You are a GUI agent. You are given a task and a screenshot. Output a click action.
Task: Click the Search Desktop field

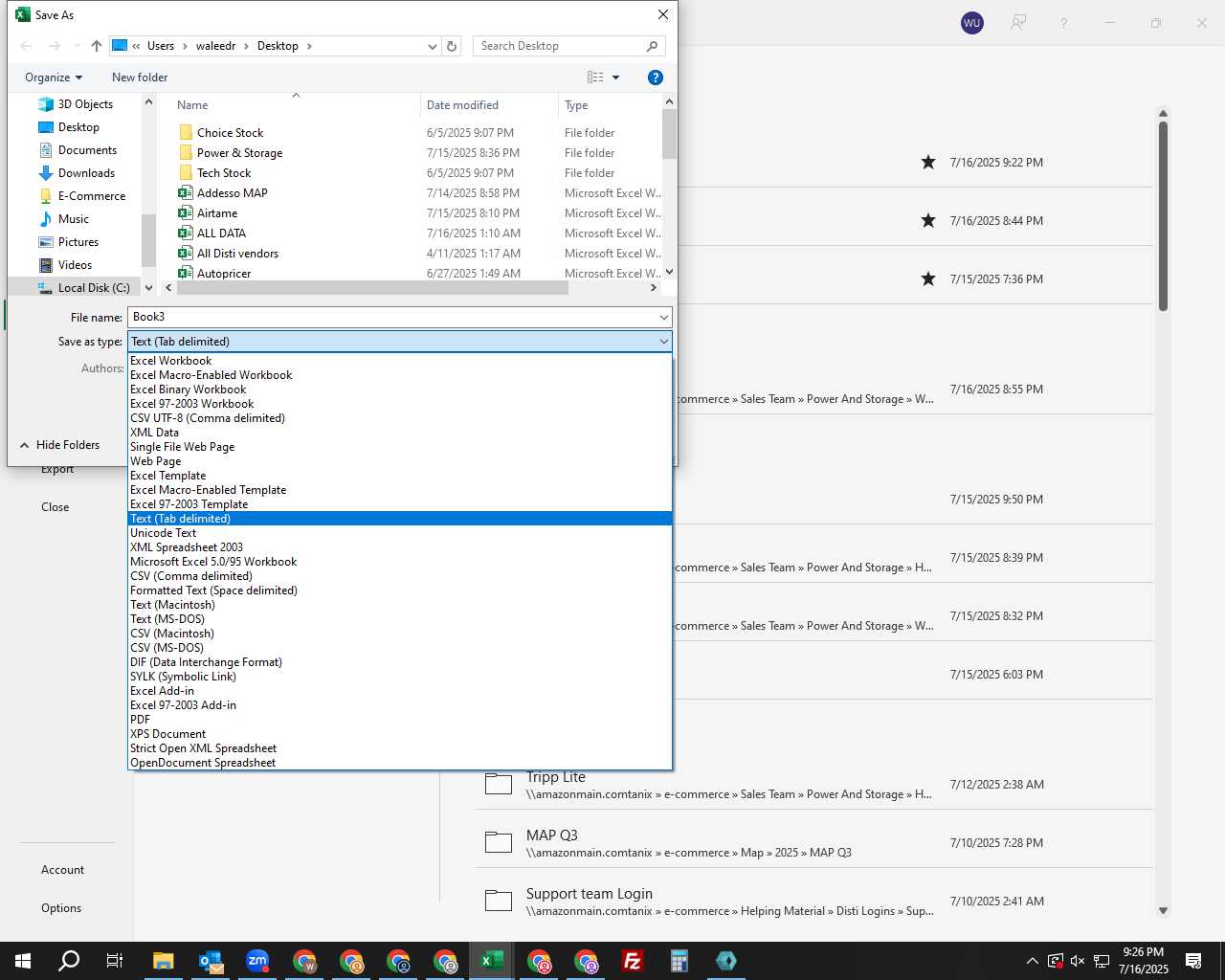(560, 46)
